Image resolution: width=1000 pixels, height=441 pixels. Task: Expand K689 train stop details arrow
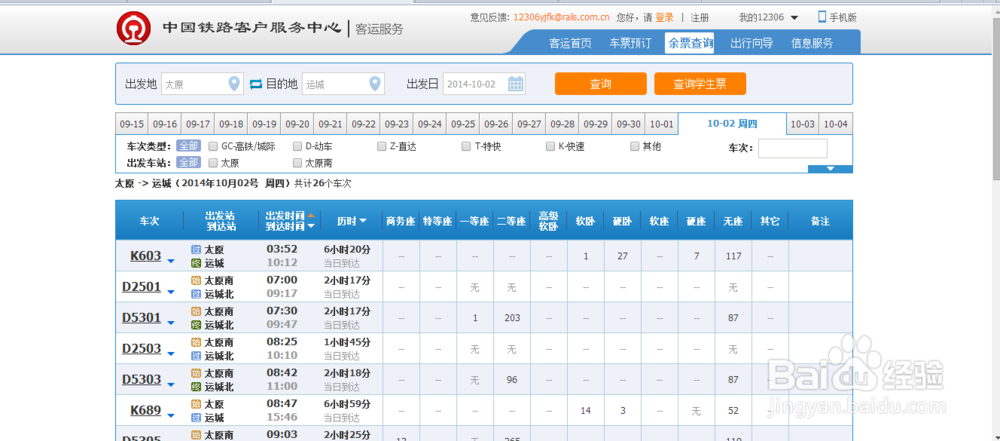[x=170, y=415]
